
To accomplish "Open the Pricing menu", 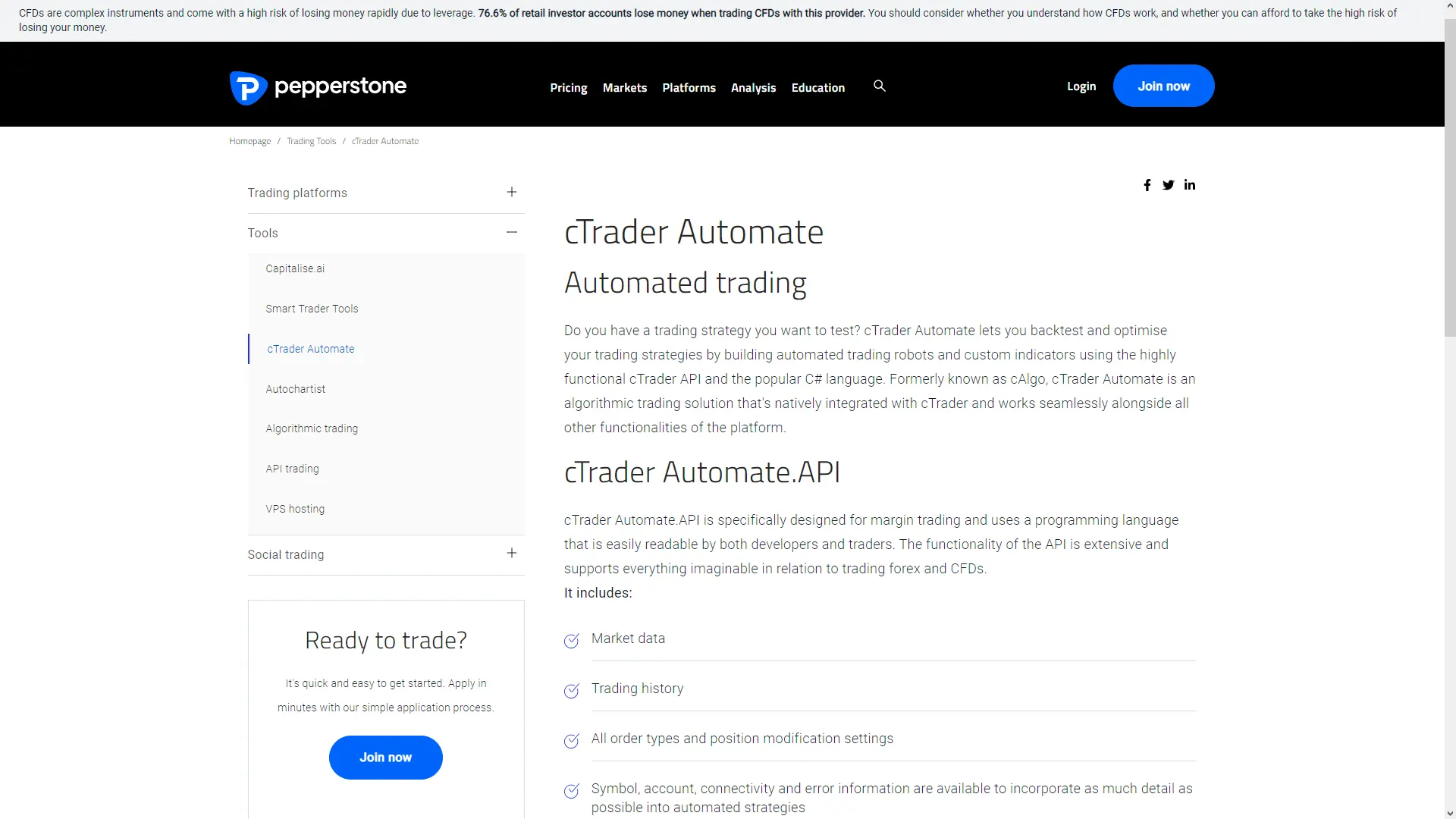I will point(569,88).
